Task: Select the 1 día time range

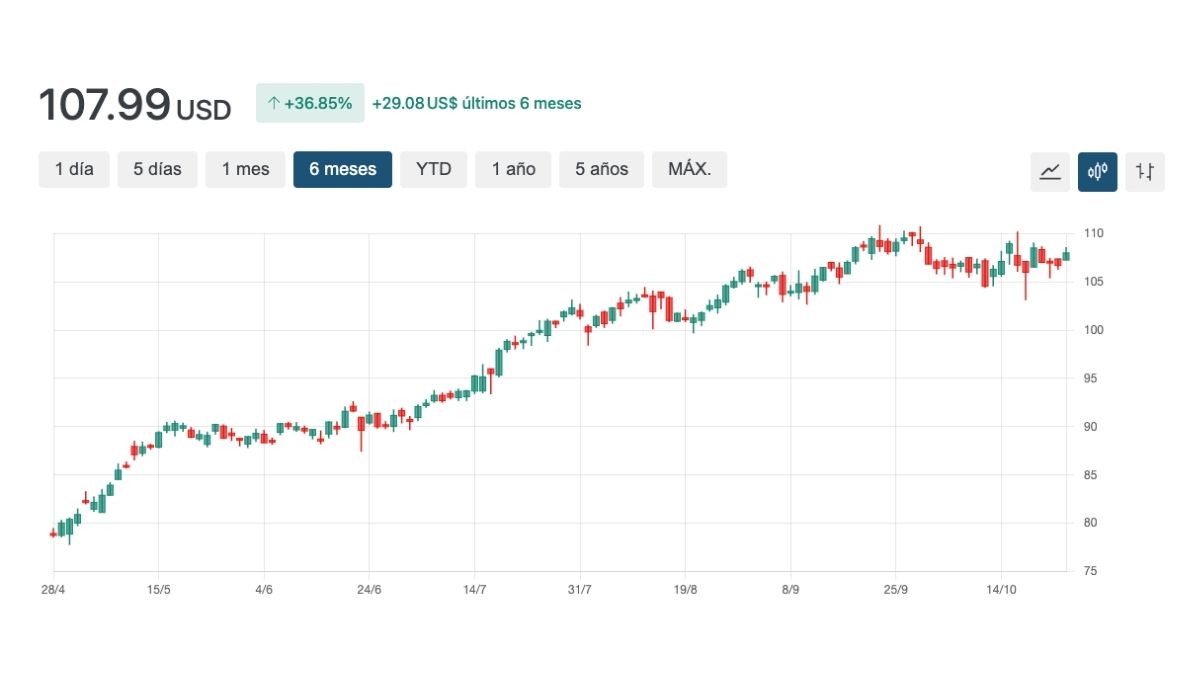Action: coord(74,169)
